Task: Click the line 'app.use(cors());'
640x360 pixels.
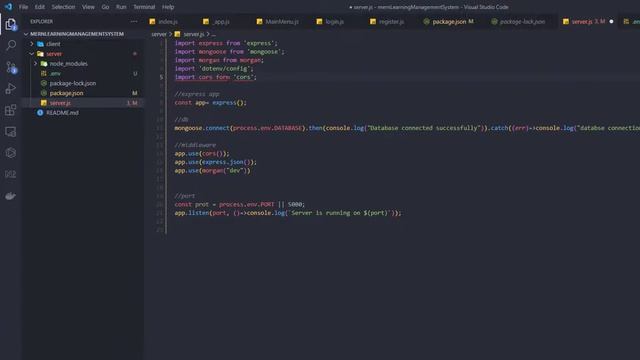Action: [202, 153]
